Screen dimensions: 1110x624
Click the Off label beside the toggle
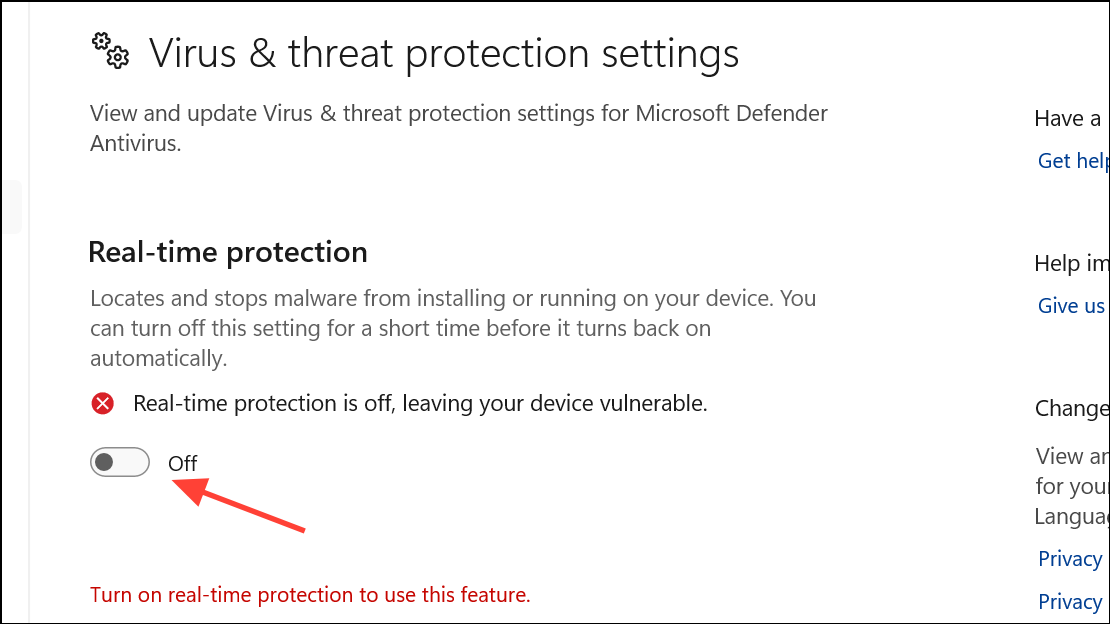tap(183, 463)
